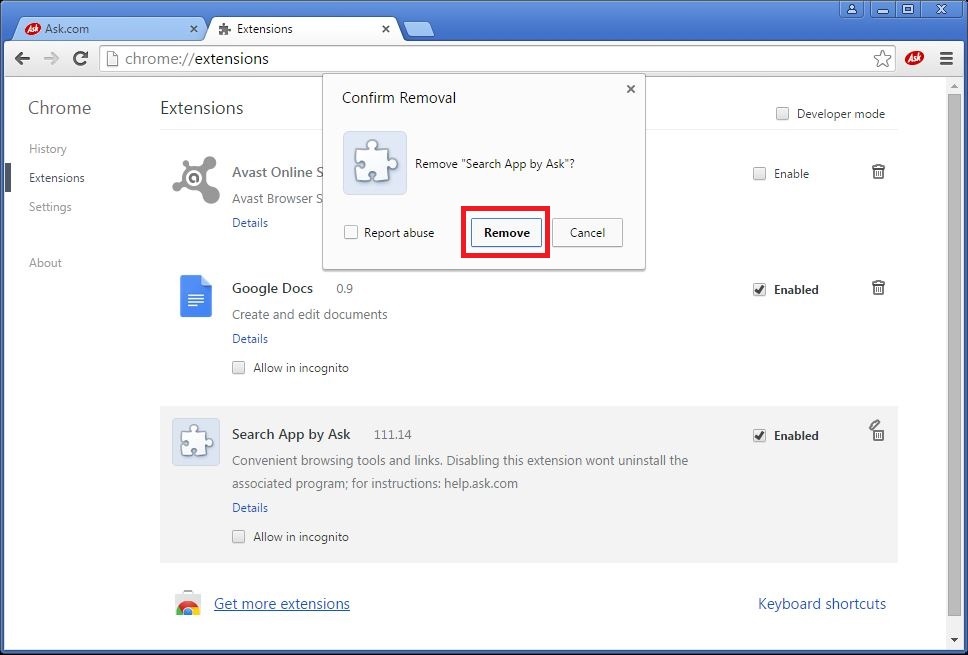The image size is (968, 655).
Task: Reload the page with the refresh icon
Action: click(x=80, y=59)
